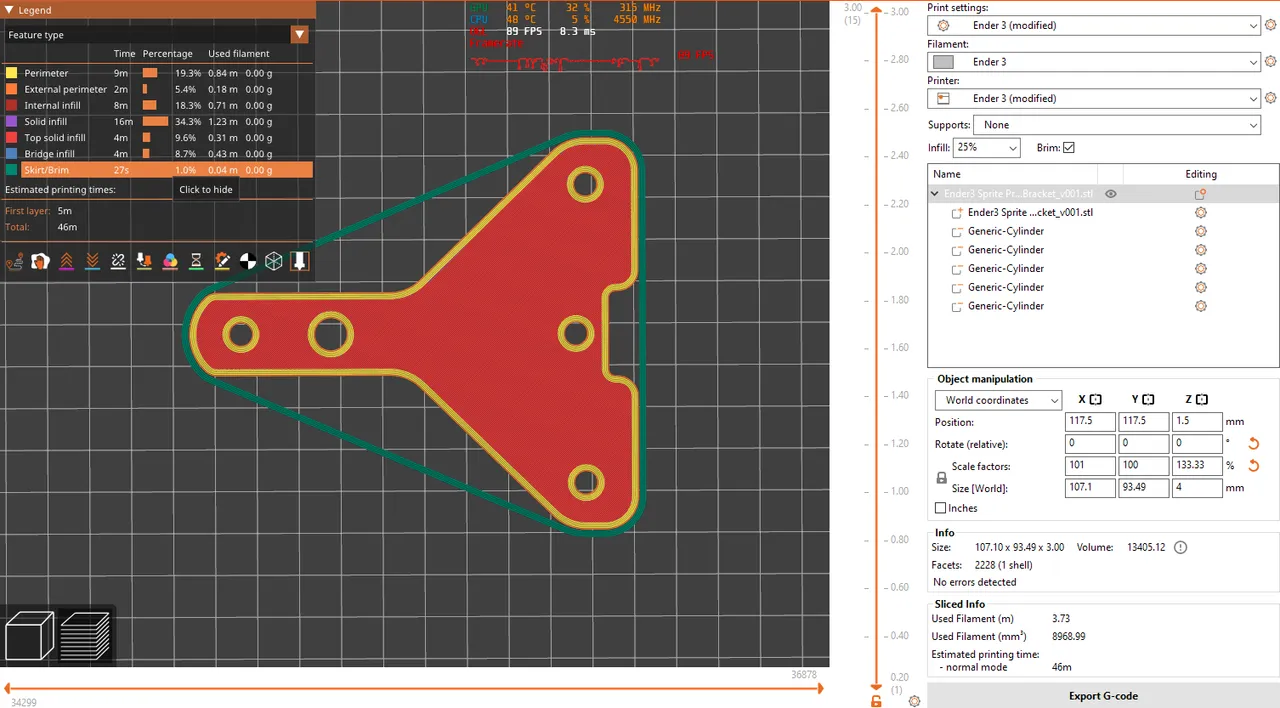Open Print settings preset dropdown
The image size is (1280, 708).
(1094, 25)
